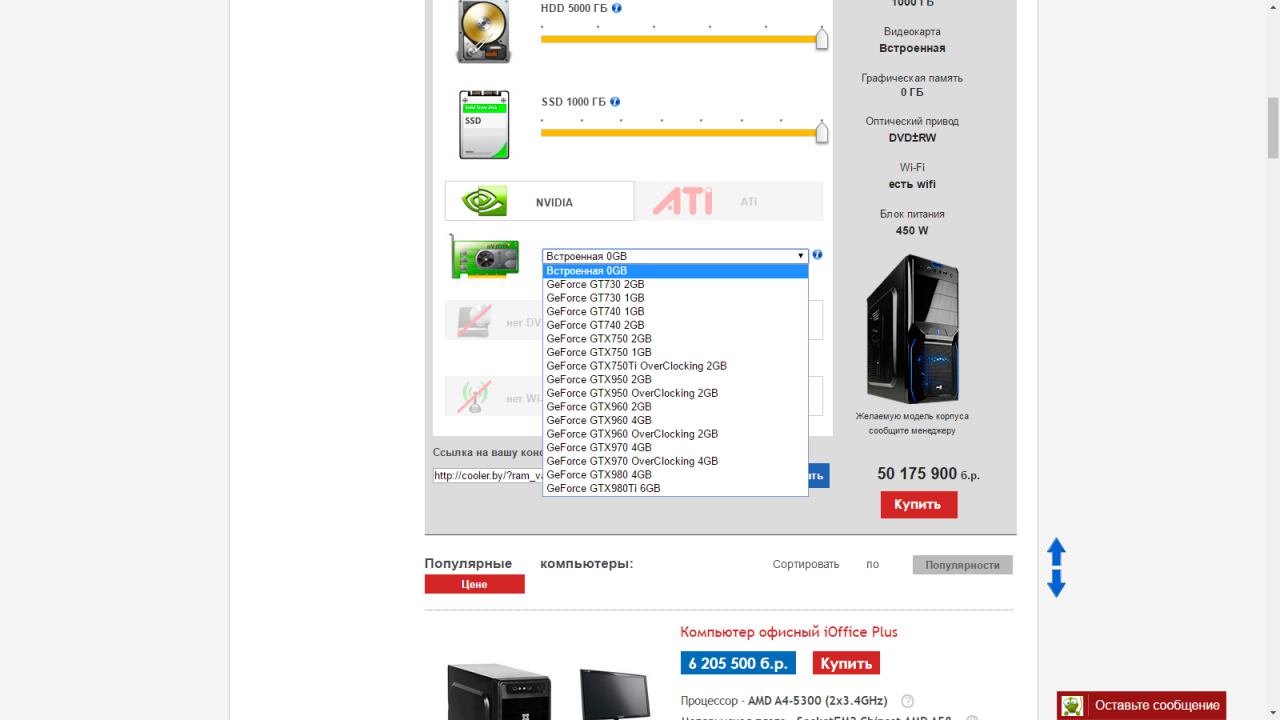1280x720 pixels.
Task: Click the 0 ГБ graphics memory value
Action: pyautogui.click(x=912, y=92)
